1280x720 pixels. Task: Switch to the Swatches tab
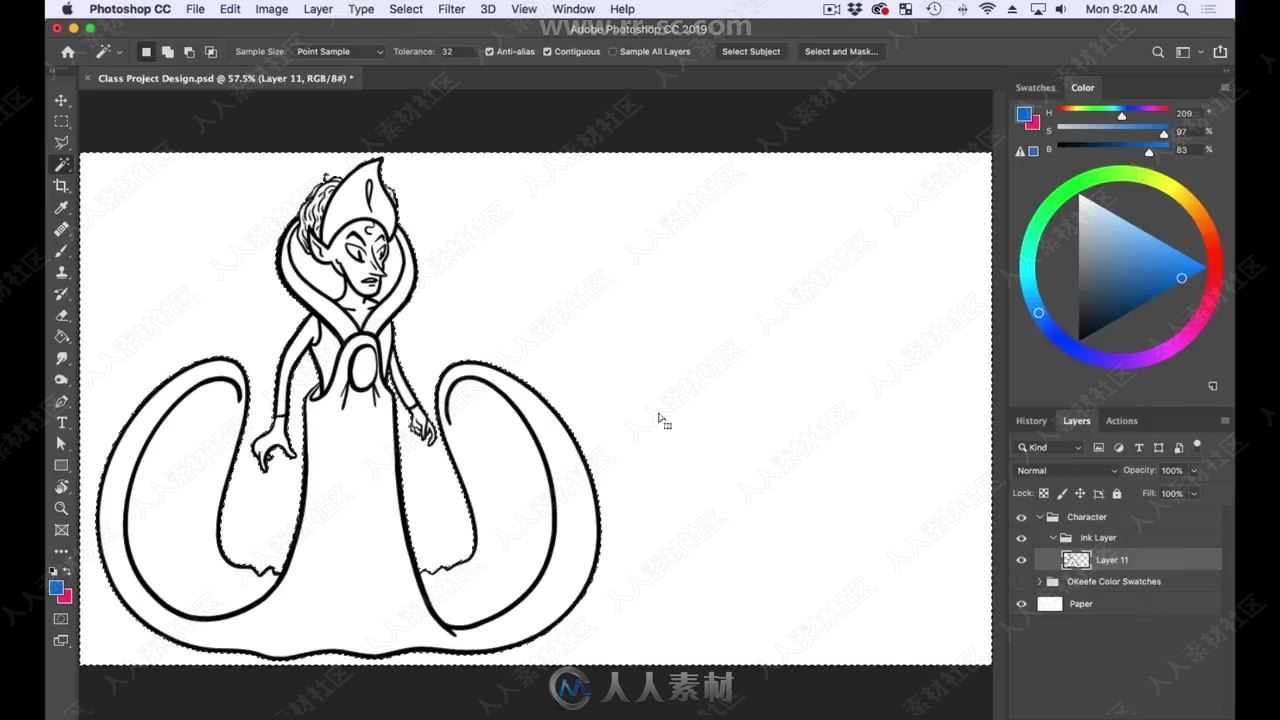pos(1035,88)
